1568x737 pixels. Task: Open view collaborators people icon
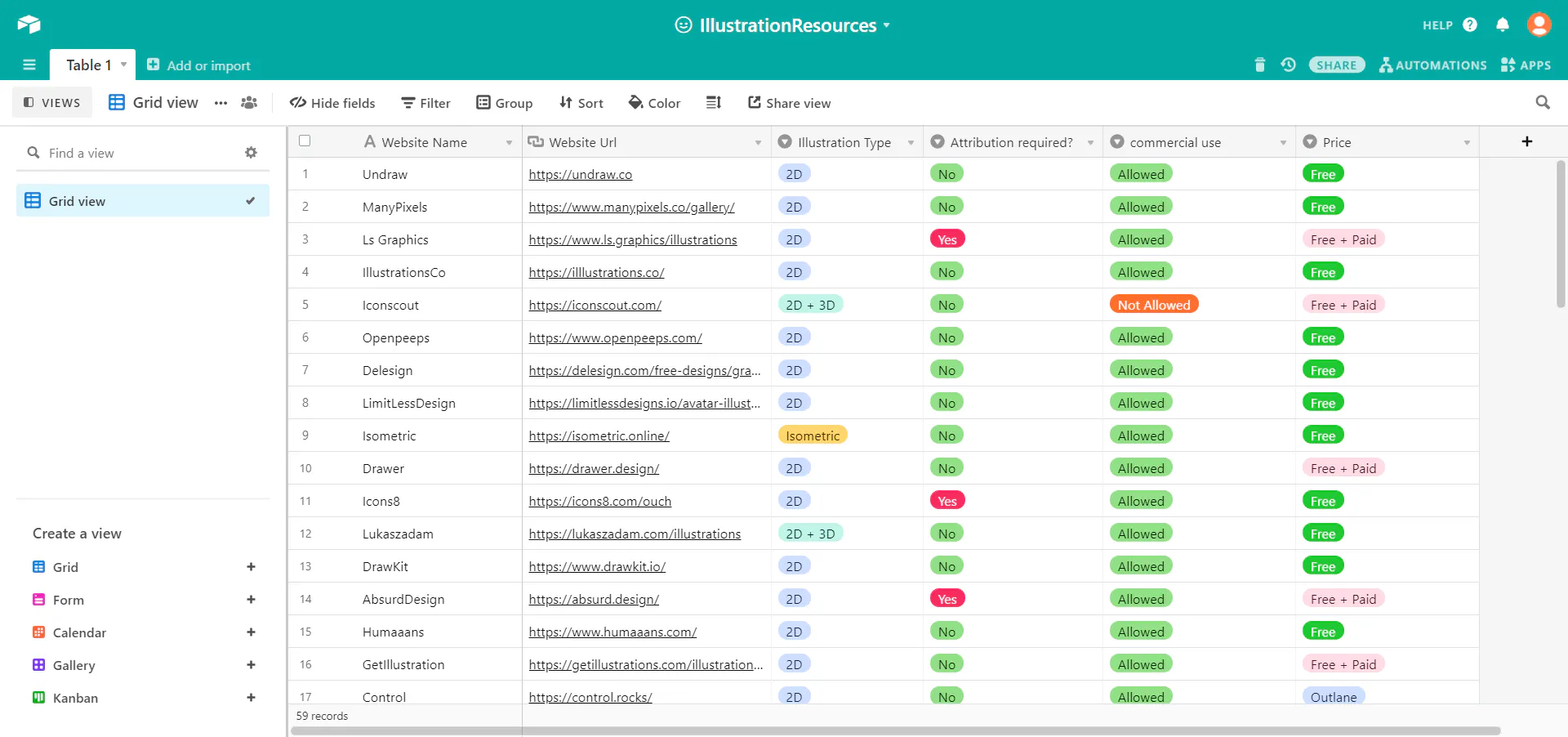249,102
